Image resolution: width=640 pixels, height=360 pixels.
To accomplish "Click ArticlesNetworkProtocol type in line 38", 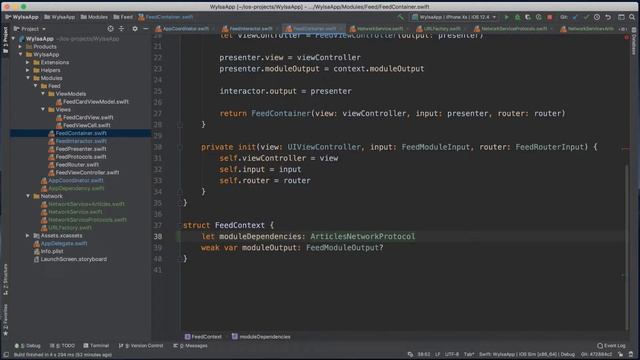I will click(362, 236).
